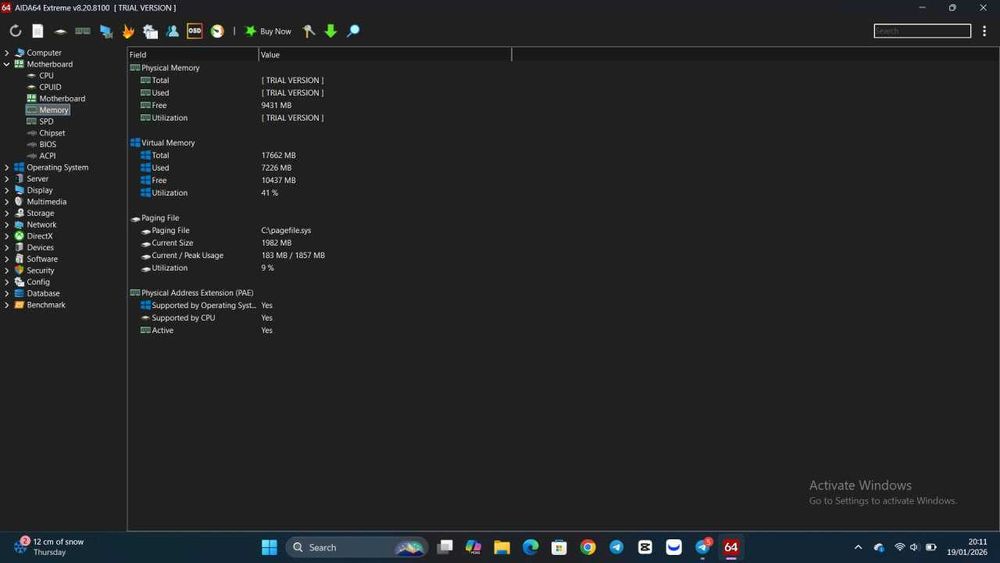This screenshot has width=1000, height=563.
Task: Click the Field column header
Action: point(193,55)
